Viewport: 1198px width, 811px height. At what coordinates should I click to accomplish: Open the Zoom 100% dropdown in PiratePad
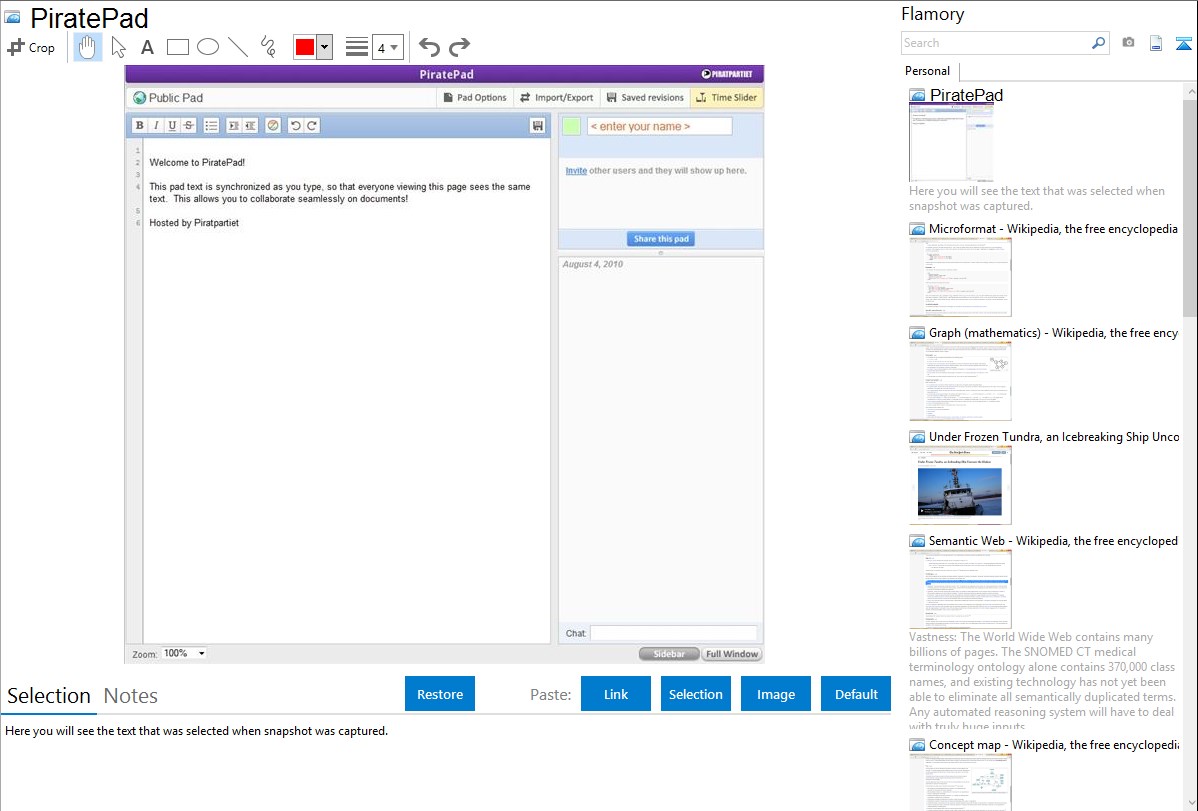[184, 654]
